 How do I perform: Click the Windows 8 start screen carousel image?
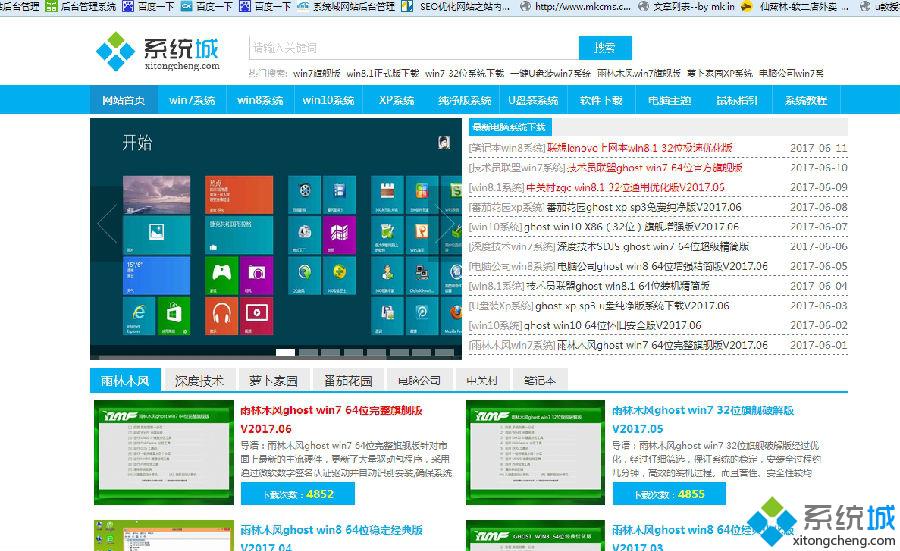276,239
